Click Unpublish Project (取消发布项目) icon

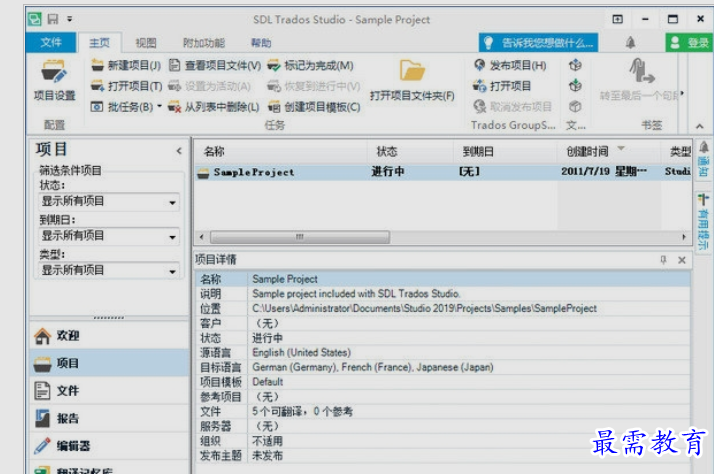pyautogui.click(x=479, y=107)
